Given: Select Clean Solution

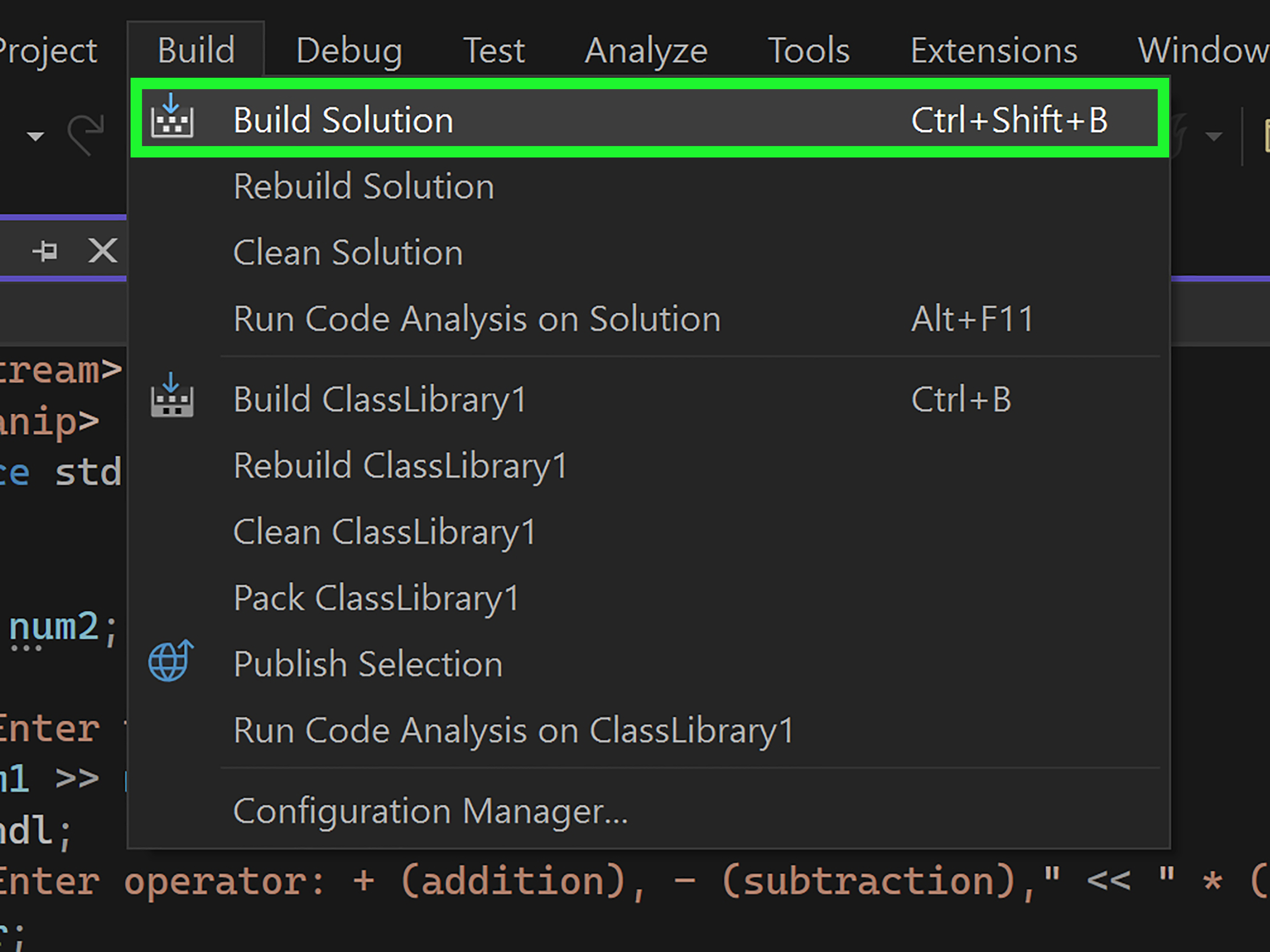Looking at the screenshot, I should (x=347, y=252).
